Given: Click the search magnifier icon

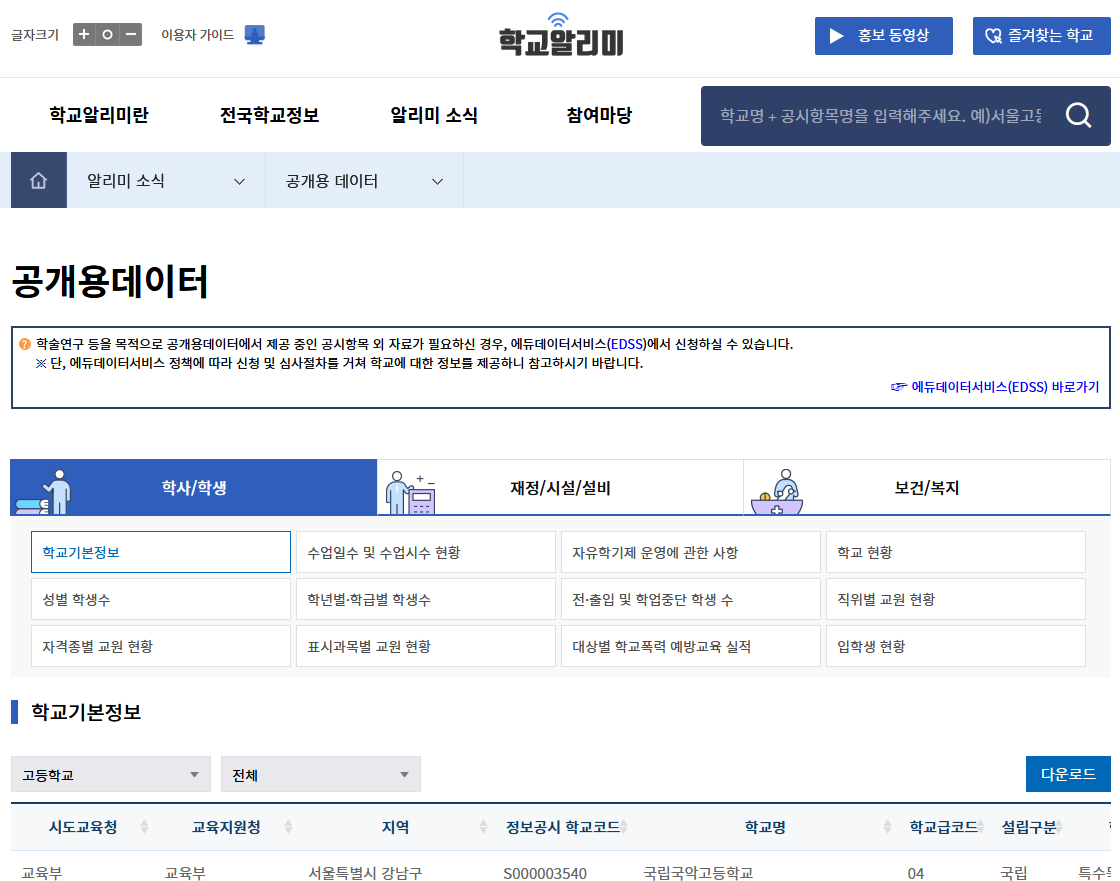Looking at the screenshot, I should (x=1078, y=115).
